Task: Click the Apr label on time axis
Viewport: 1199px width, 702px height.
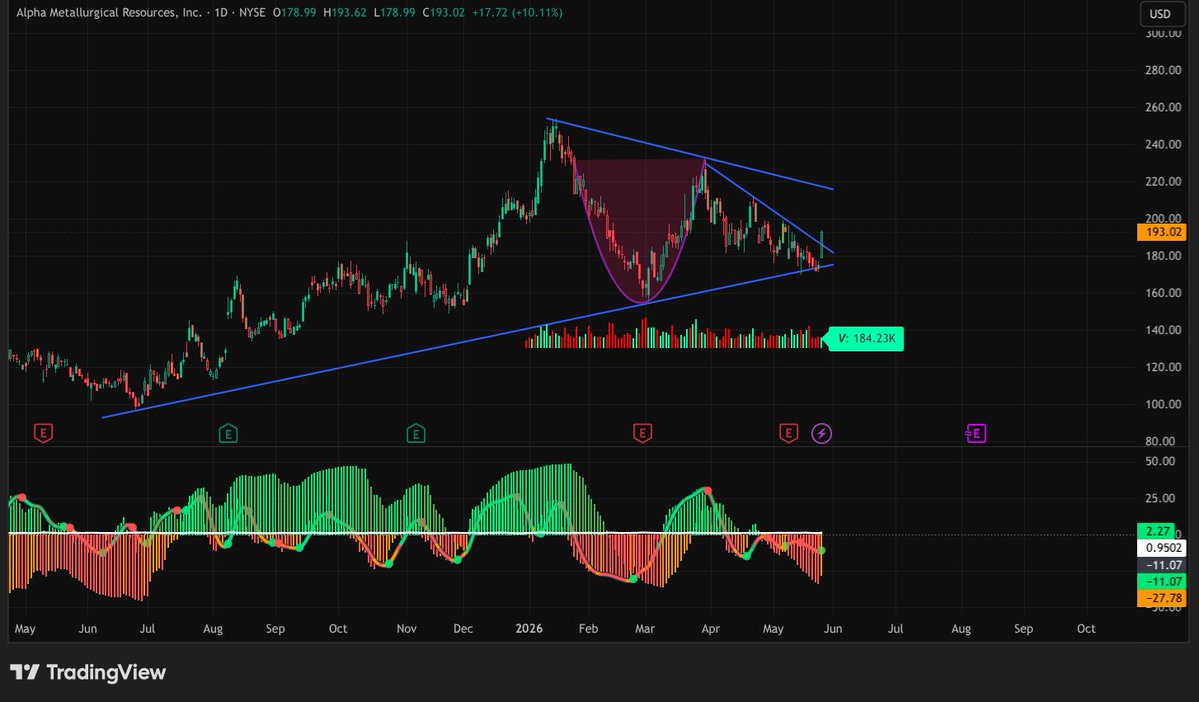Action: coord(710,629)
